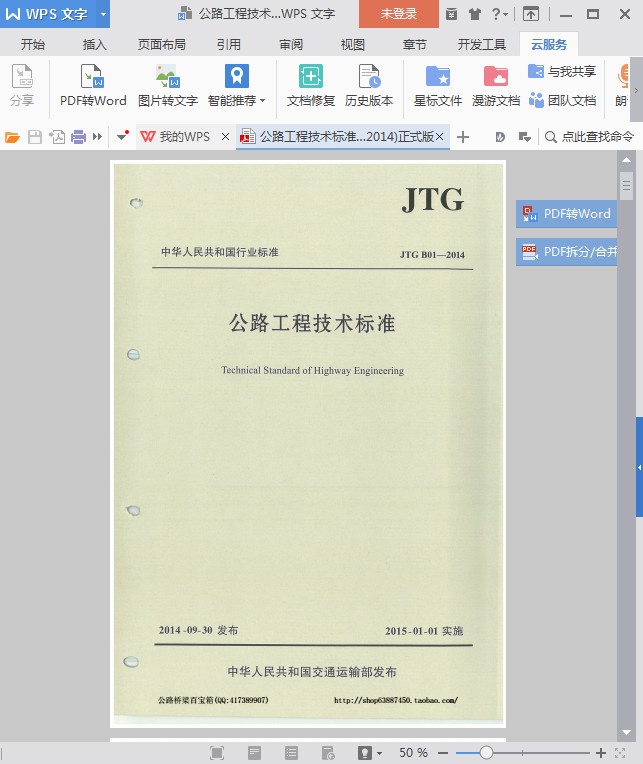643x764 pixels.
Task: Zoom out with minus button
Action: [443, 753]
